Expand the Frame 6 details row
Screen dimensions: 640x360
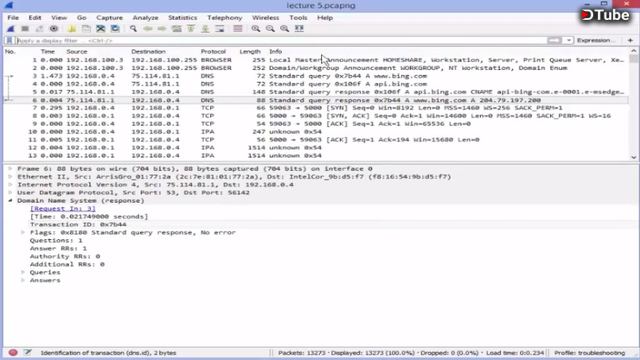[x=10, y=169]
